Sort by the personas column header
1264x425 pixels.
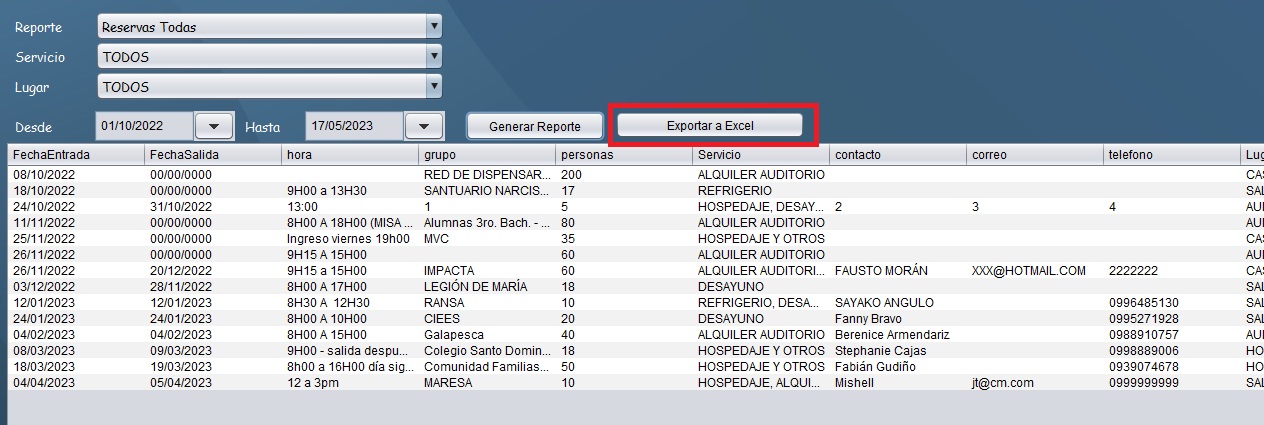click(x=624, y=155)
